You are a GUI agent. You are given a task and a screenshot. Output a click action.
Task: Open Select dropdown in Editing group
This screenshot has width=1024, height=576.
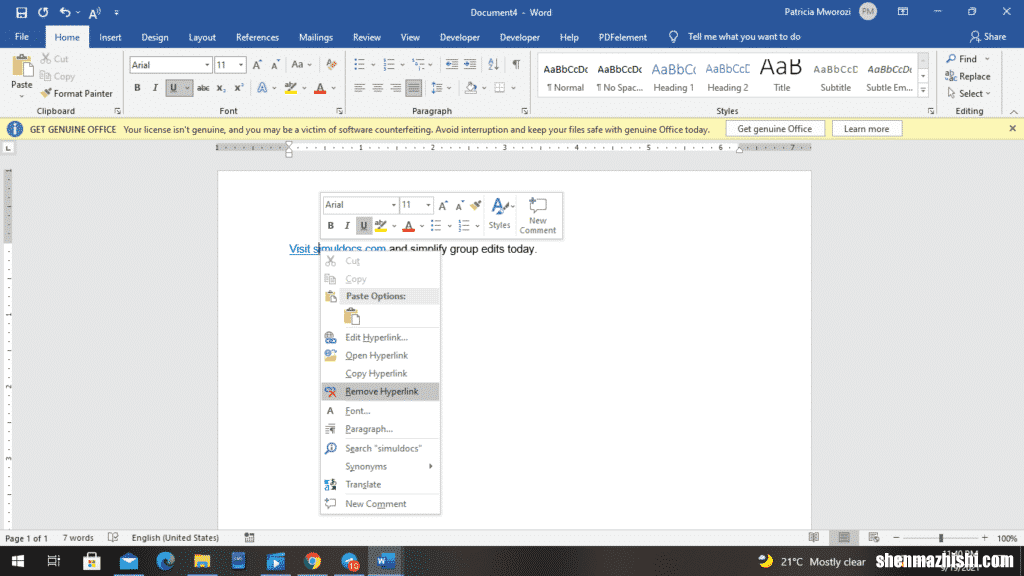[969, 93]
